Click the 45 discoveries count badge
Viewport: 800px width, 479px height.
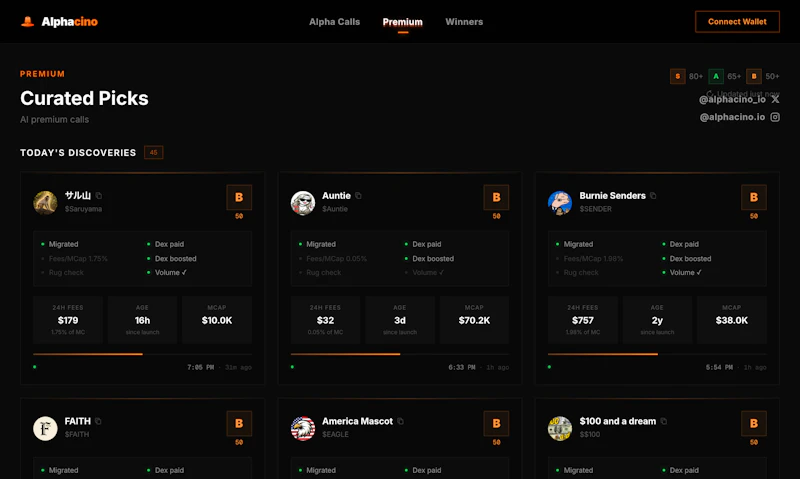154,153
